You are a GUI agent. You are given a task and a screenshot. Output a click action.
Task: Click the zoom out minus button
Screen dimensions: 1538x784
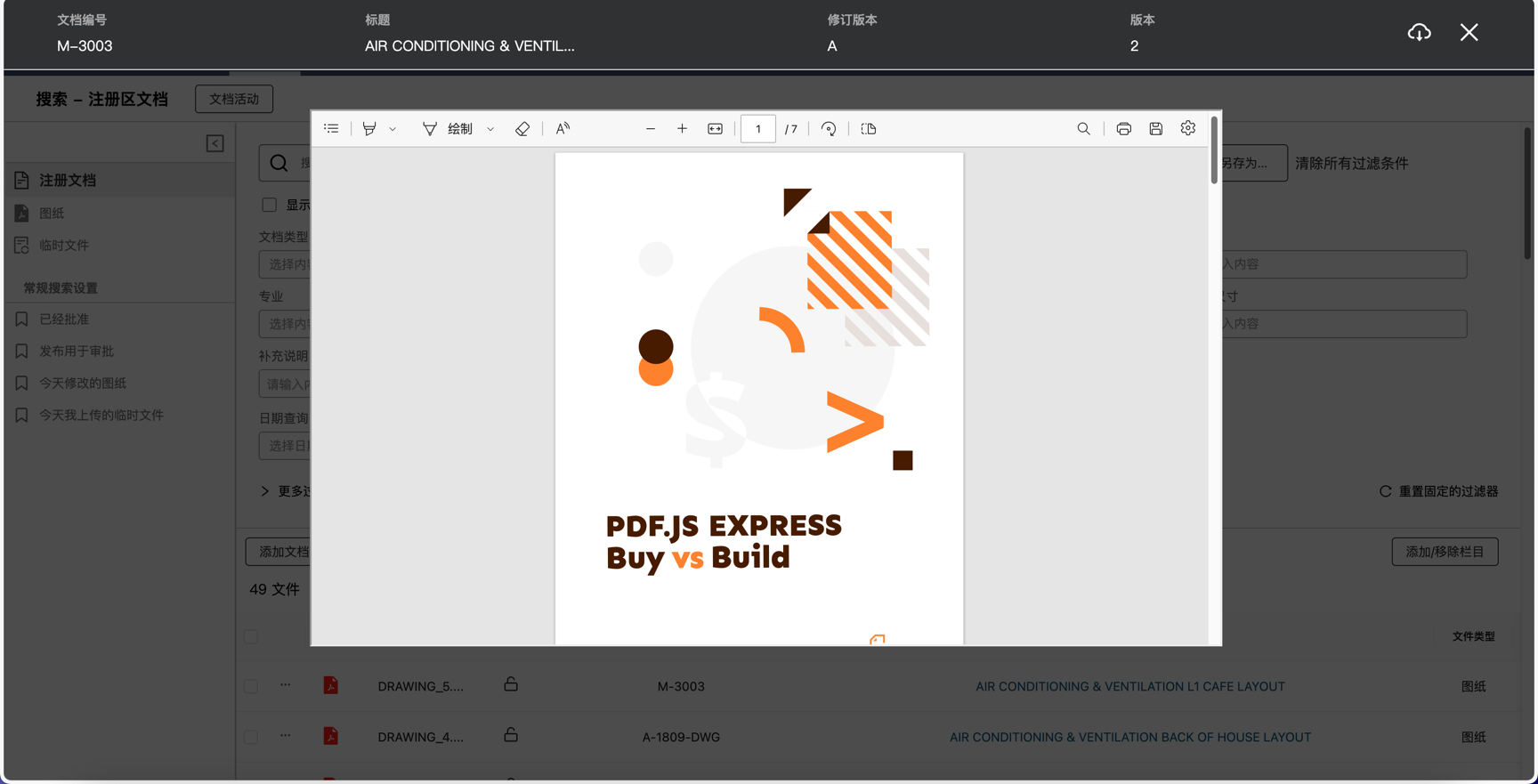pos(651,129)
